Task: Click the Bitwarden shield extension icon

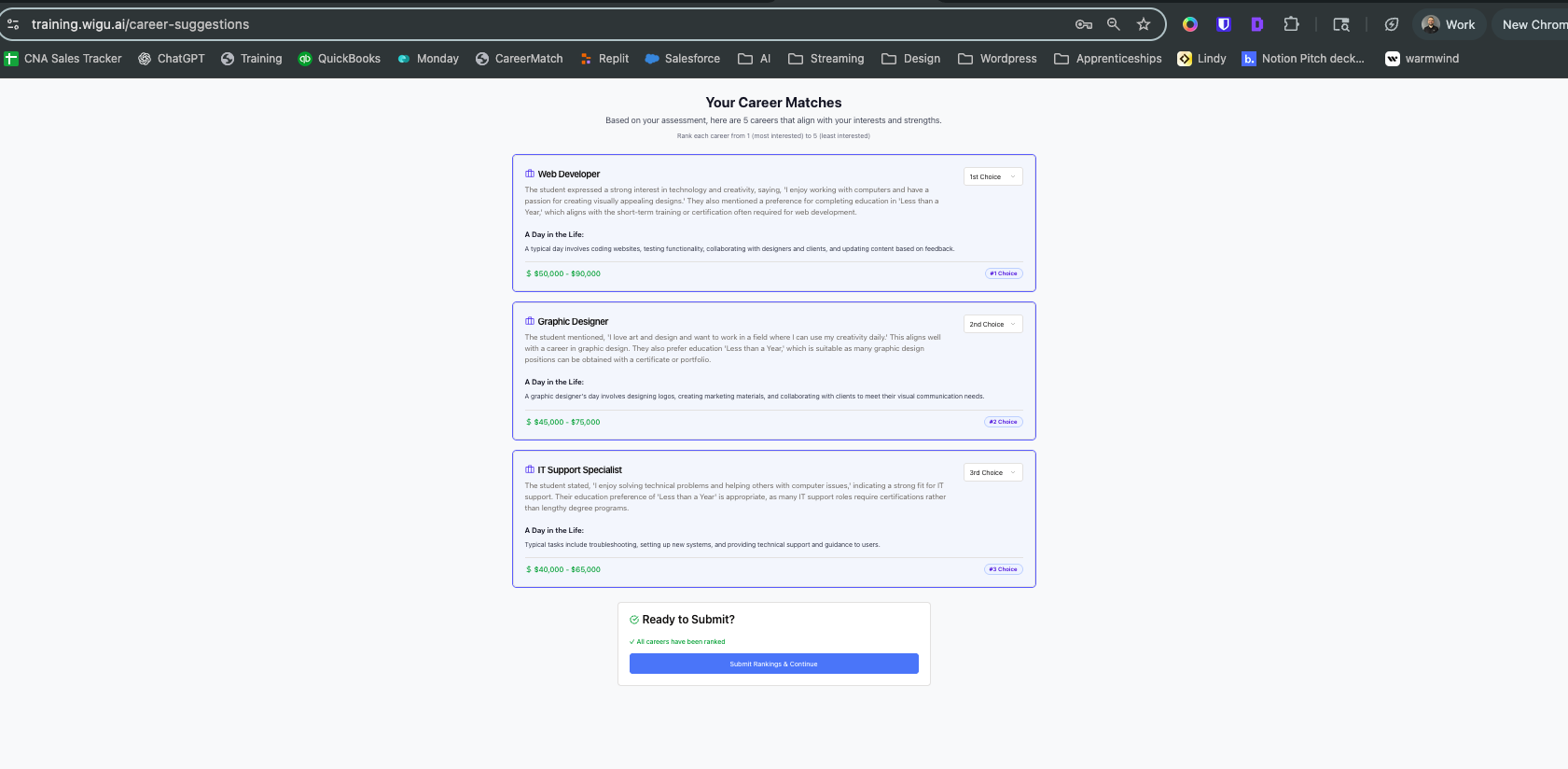Action: point(1224,24)
